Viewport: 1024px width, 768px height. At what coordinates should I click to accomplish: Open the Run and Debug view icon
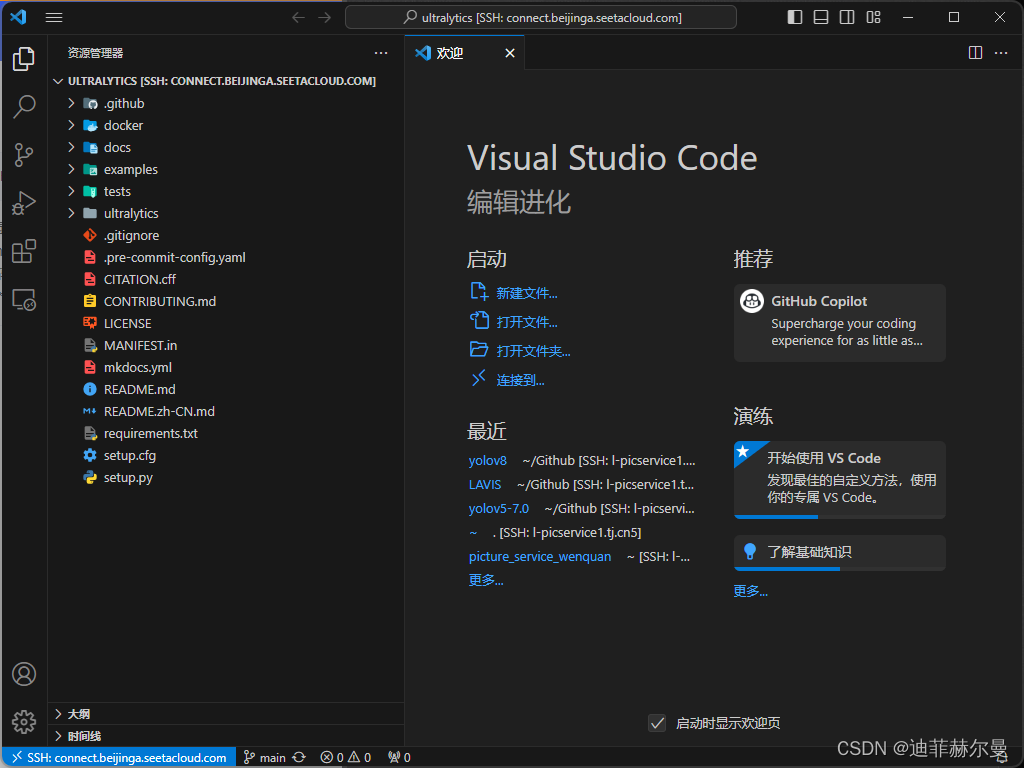[24, 203]
